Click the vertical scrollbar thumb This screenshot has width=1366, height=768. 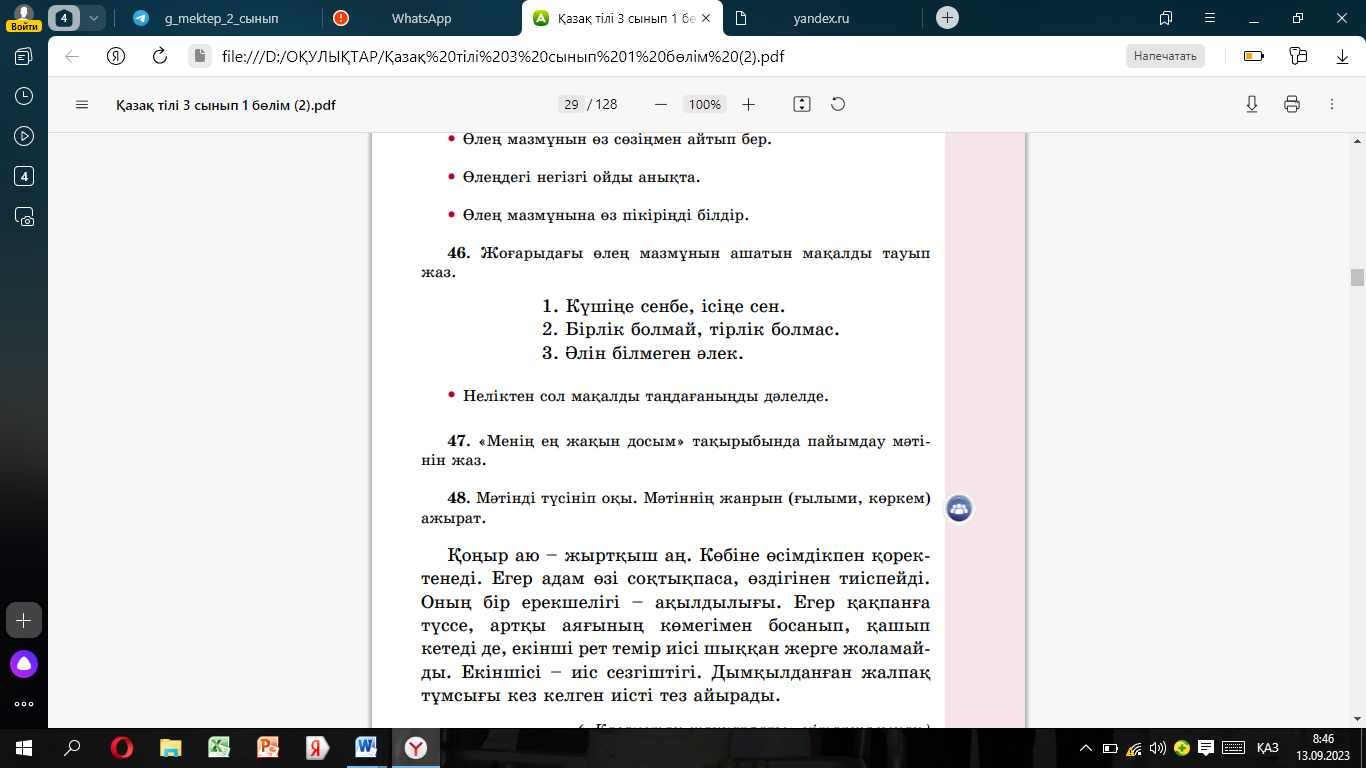click(x=1357, y=277)
